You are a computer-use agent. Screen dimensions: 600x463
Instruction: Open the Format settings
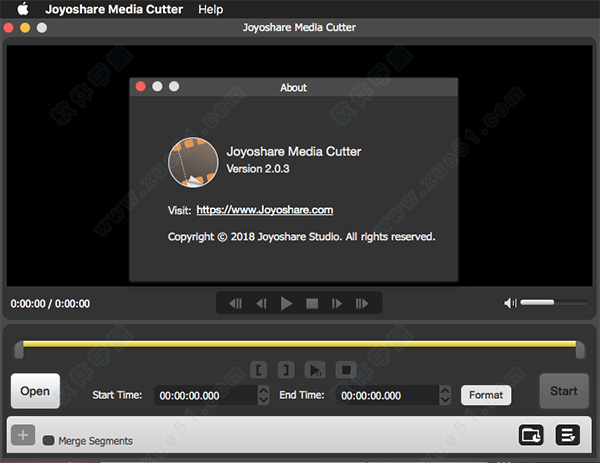click(486, 395)
